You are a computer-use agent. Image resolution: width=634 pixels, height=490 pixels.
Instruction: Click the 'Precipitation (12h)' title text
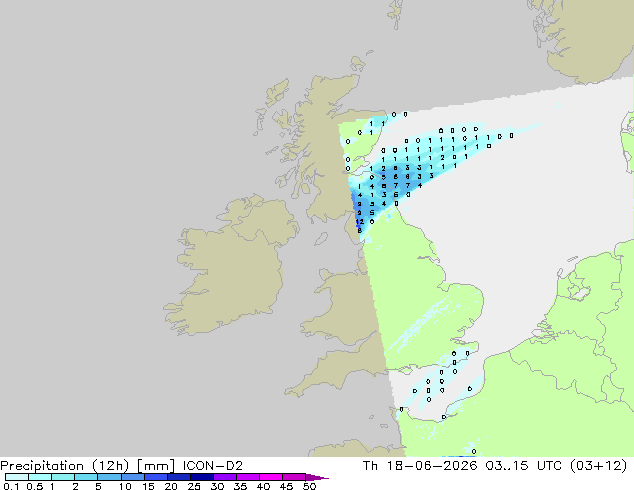pos(65,466)
